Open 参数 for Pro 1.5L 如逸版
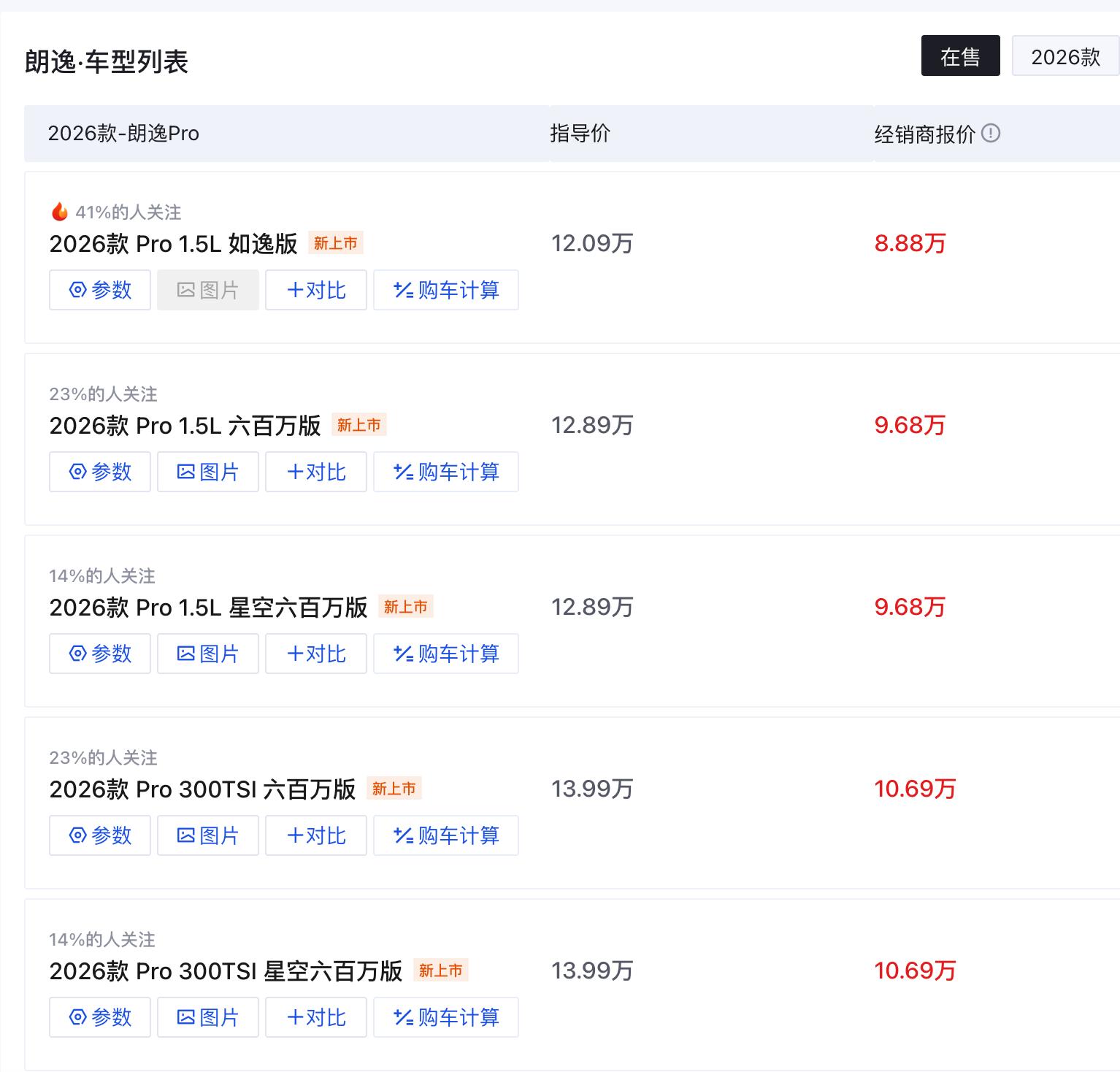This screenshot has width=1120, height=1072. [x=100, y=290]
